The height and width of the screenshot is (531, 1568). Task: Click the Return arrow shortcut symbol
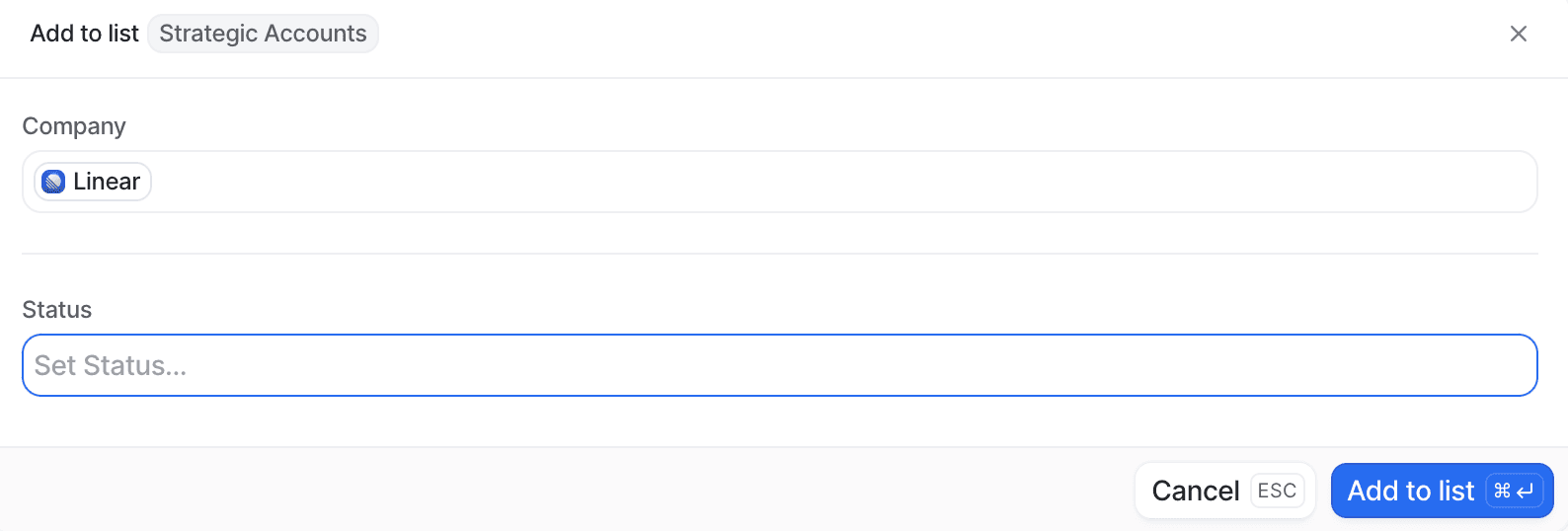(x=1526, y=491)
